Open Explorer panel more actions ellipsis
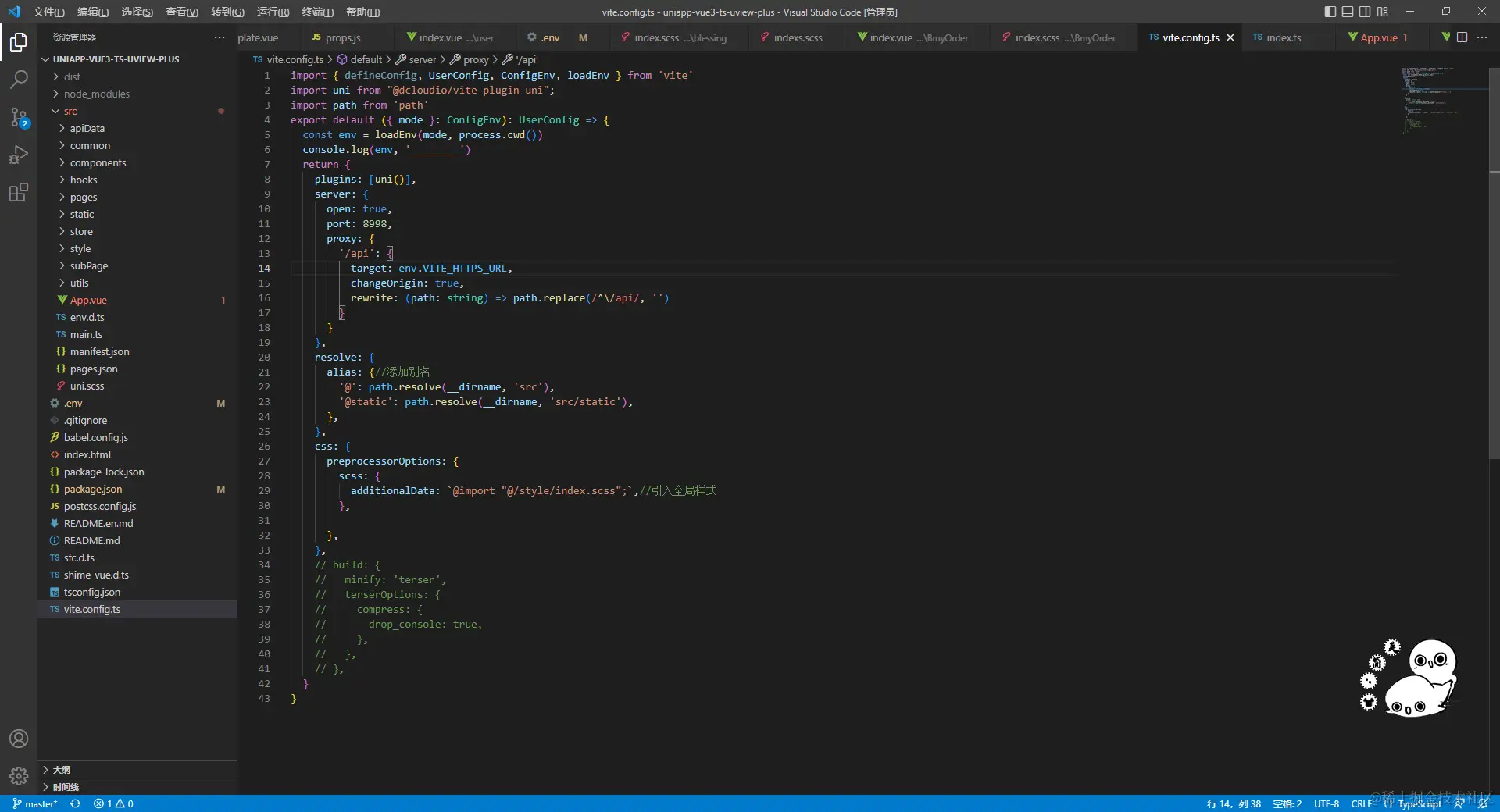The image size is (1500, 812). (x=220, y=37)
